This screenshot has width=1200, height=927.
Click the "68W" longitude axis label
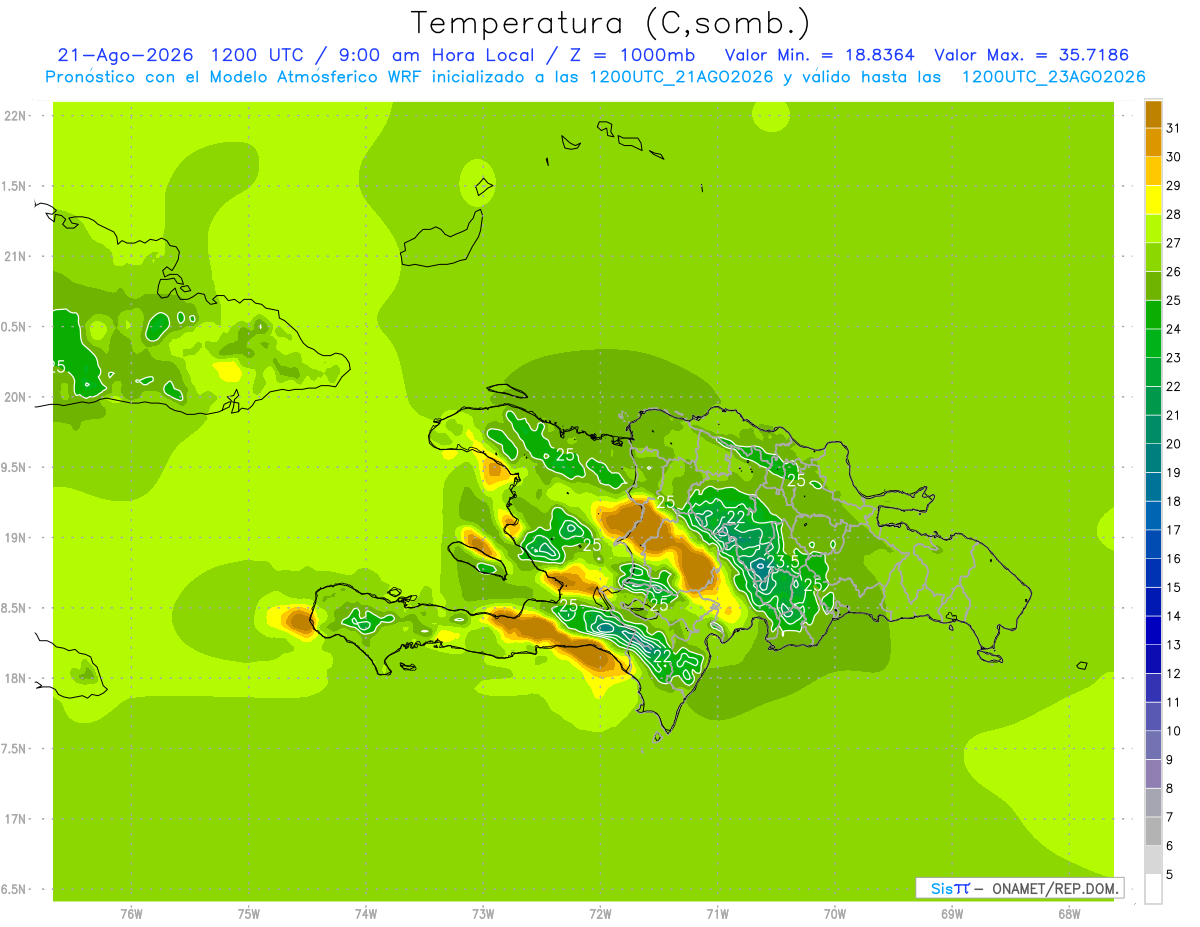click(x=1069, y=914)
